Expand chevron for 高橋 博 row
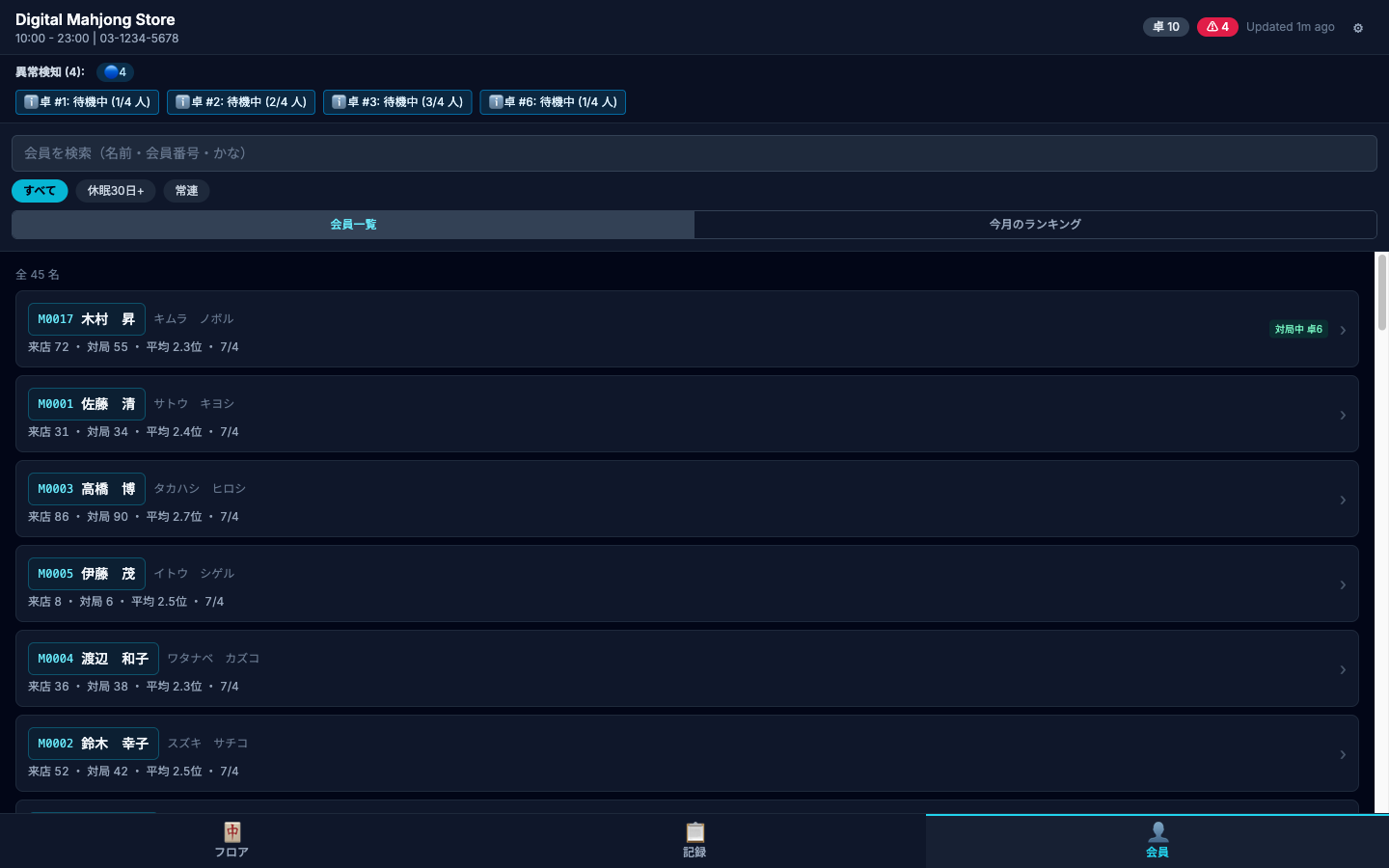The height and width of the screenshot is (868, 1389). [x=1343, y=500]
